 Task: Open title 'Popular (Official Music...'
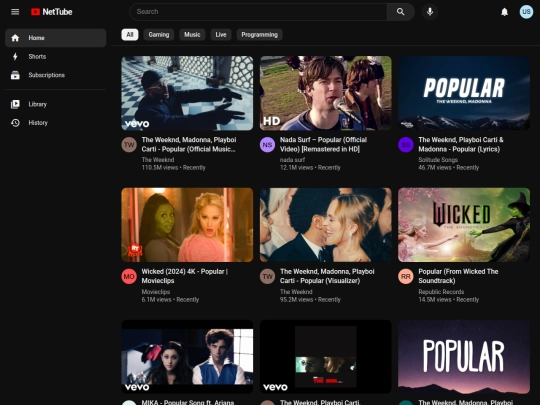click(x=189, y=144)
